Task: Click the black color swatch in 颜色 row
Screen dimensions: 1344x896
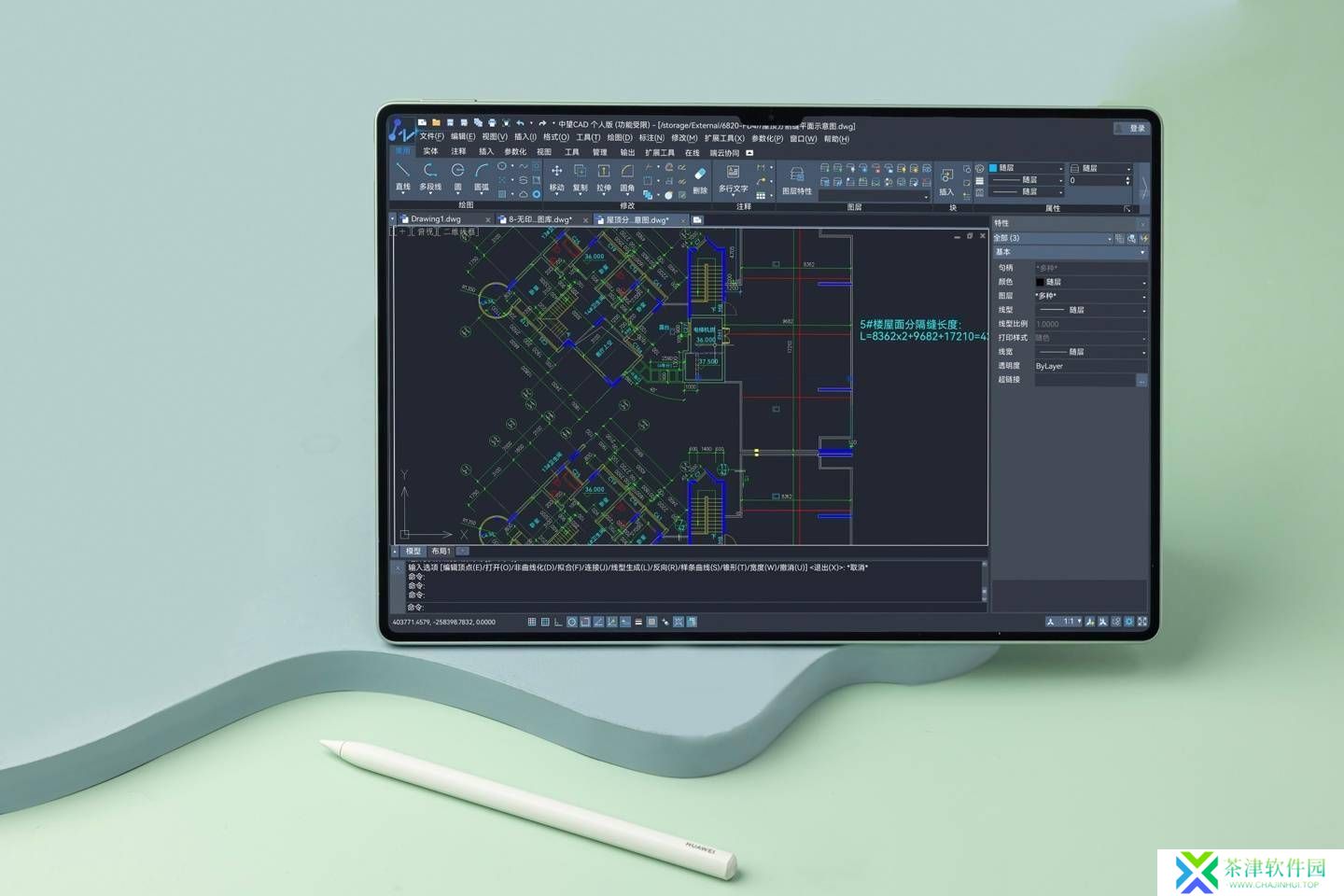Action: pyautogui.click(x=1041, y=282)
